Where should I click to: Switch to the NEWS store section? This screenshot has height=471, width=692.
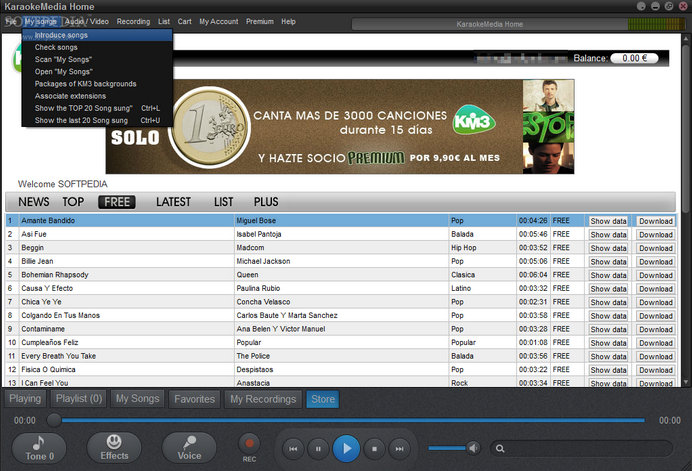point(34,202)
